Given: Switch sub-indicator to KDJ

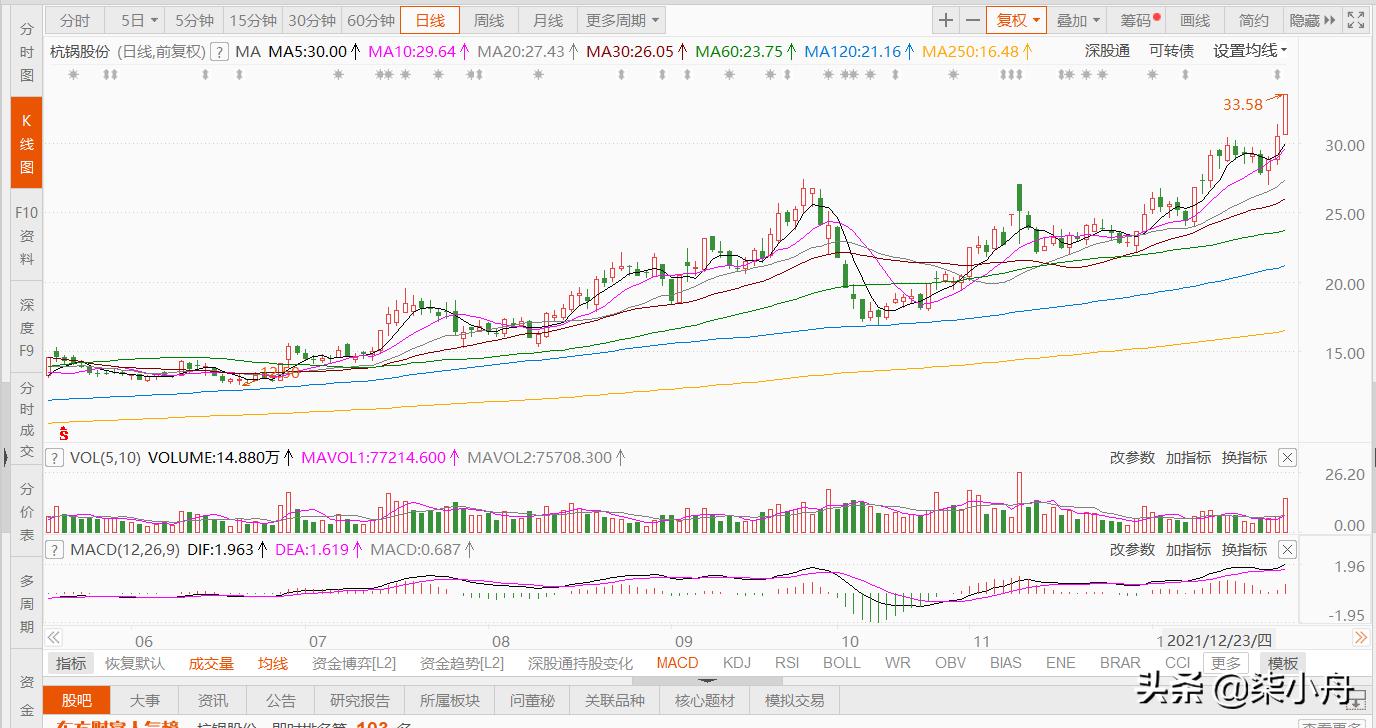Looking at the screenshot, I should 737,663.
